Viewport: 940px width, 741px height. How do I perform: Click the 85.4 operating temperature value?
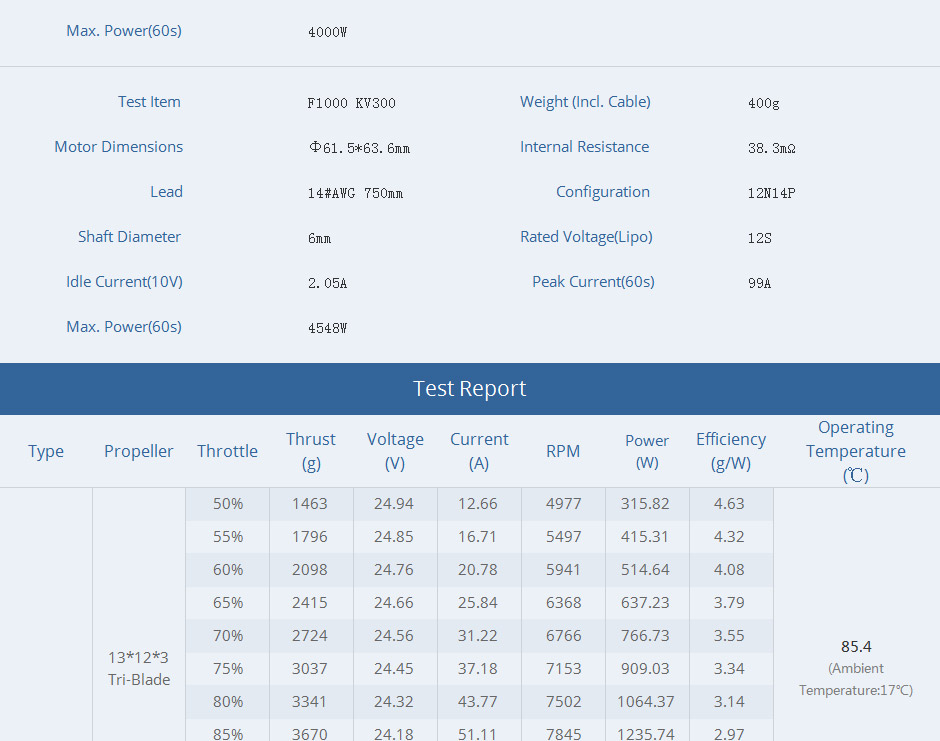[x=856, y=647]
